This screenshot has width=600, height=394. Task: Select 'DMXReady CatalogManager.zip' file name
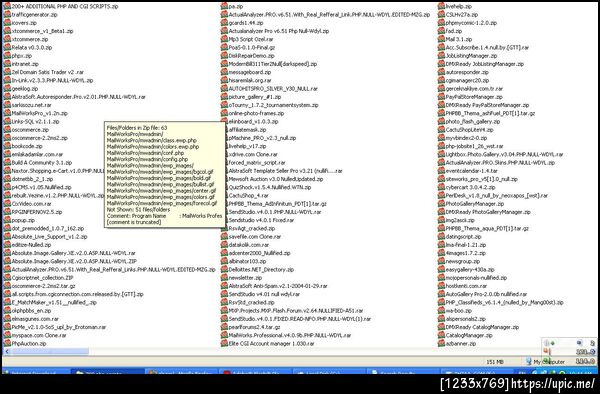pos(483,327)
